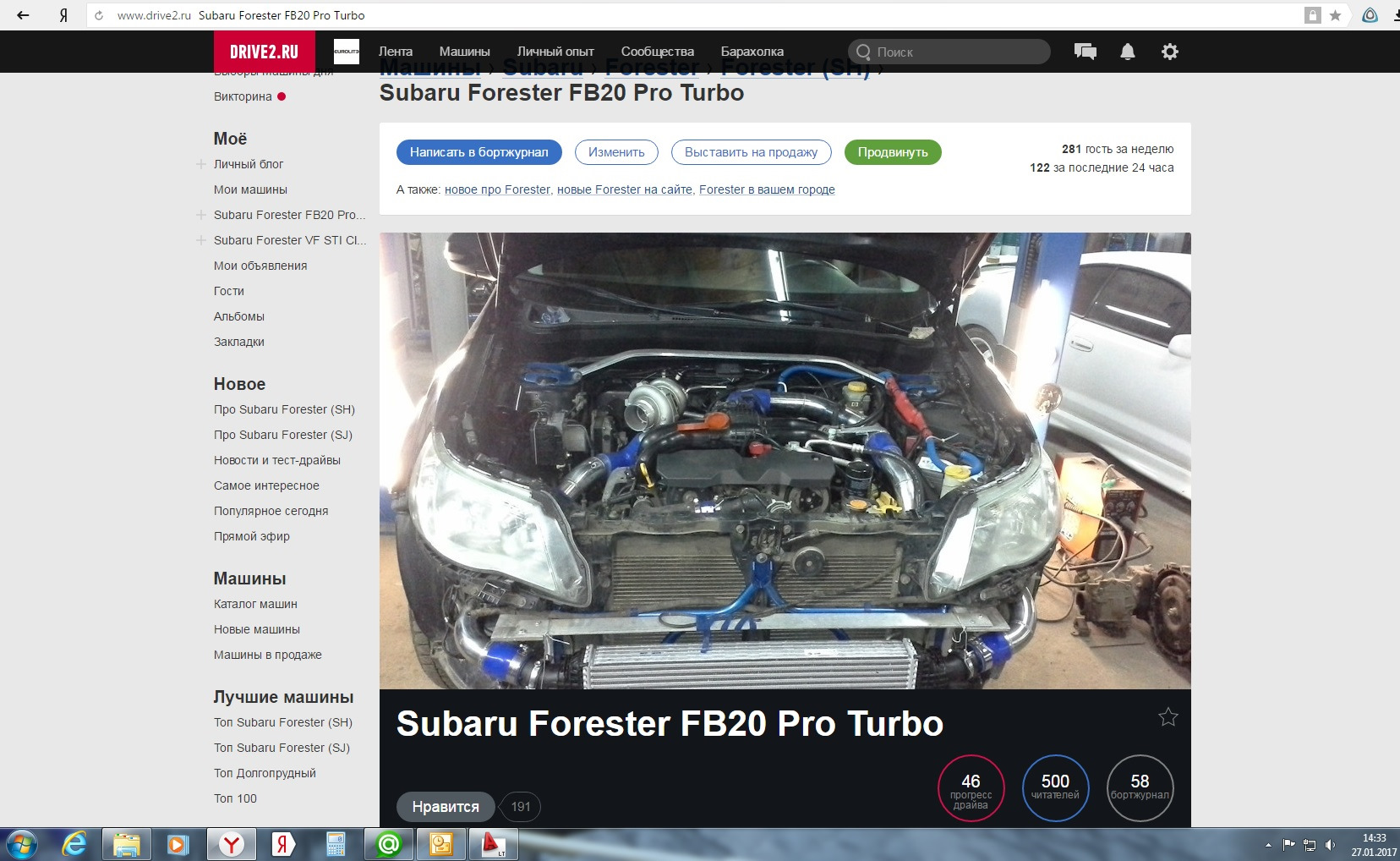Open the Forester в вашем городе link
Screen dimensions: 1400x861
tap(767, 189)
